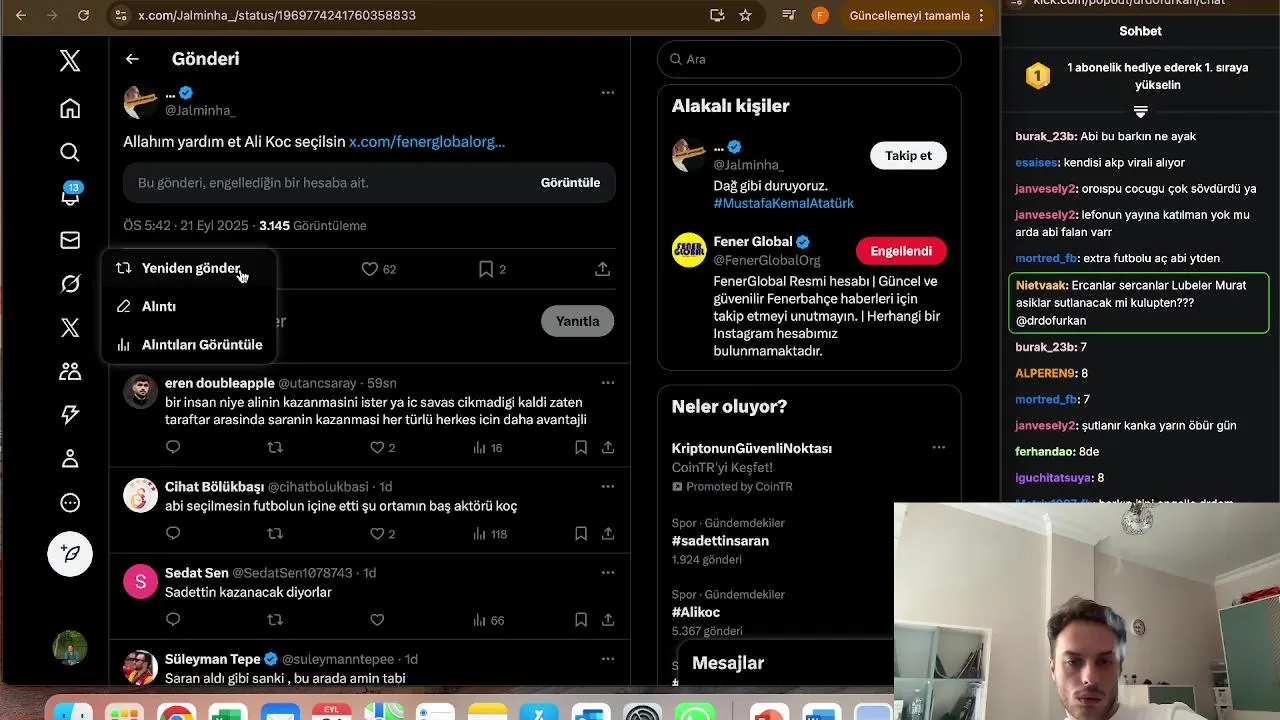1280x720 pixels.
Task: Open Communities icon in sidebar
Action: [70, 371]
